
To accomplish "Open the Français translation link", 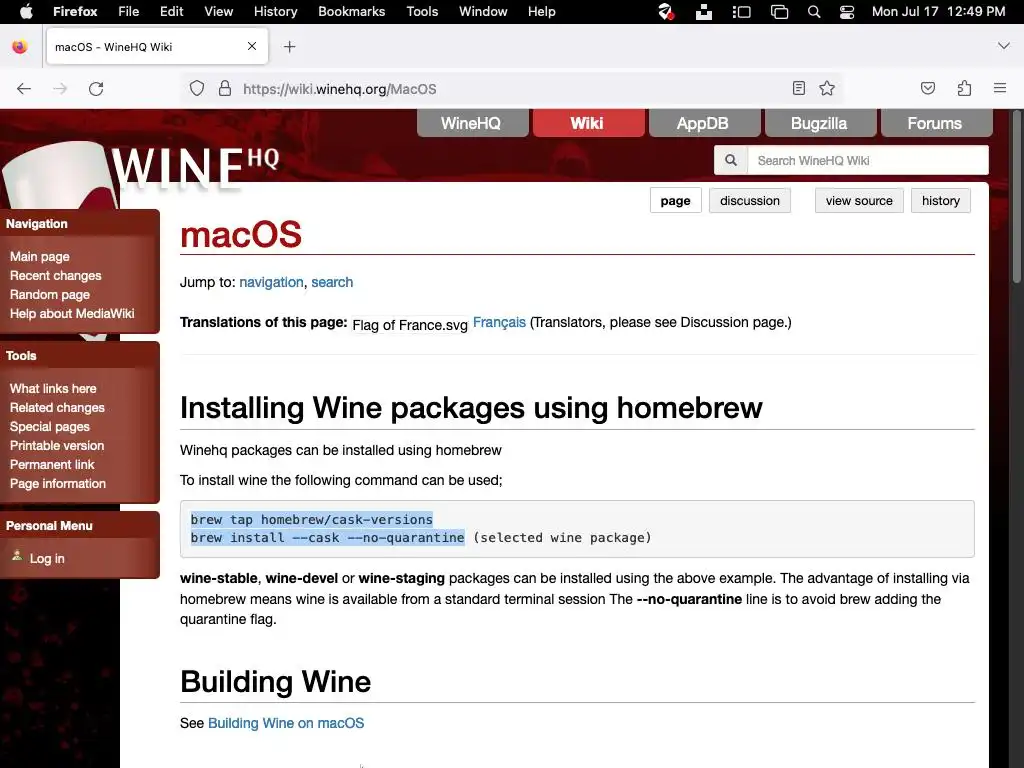I will [x=499, y=322].
